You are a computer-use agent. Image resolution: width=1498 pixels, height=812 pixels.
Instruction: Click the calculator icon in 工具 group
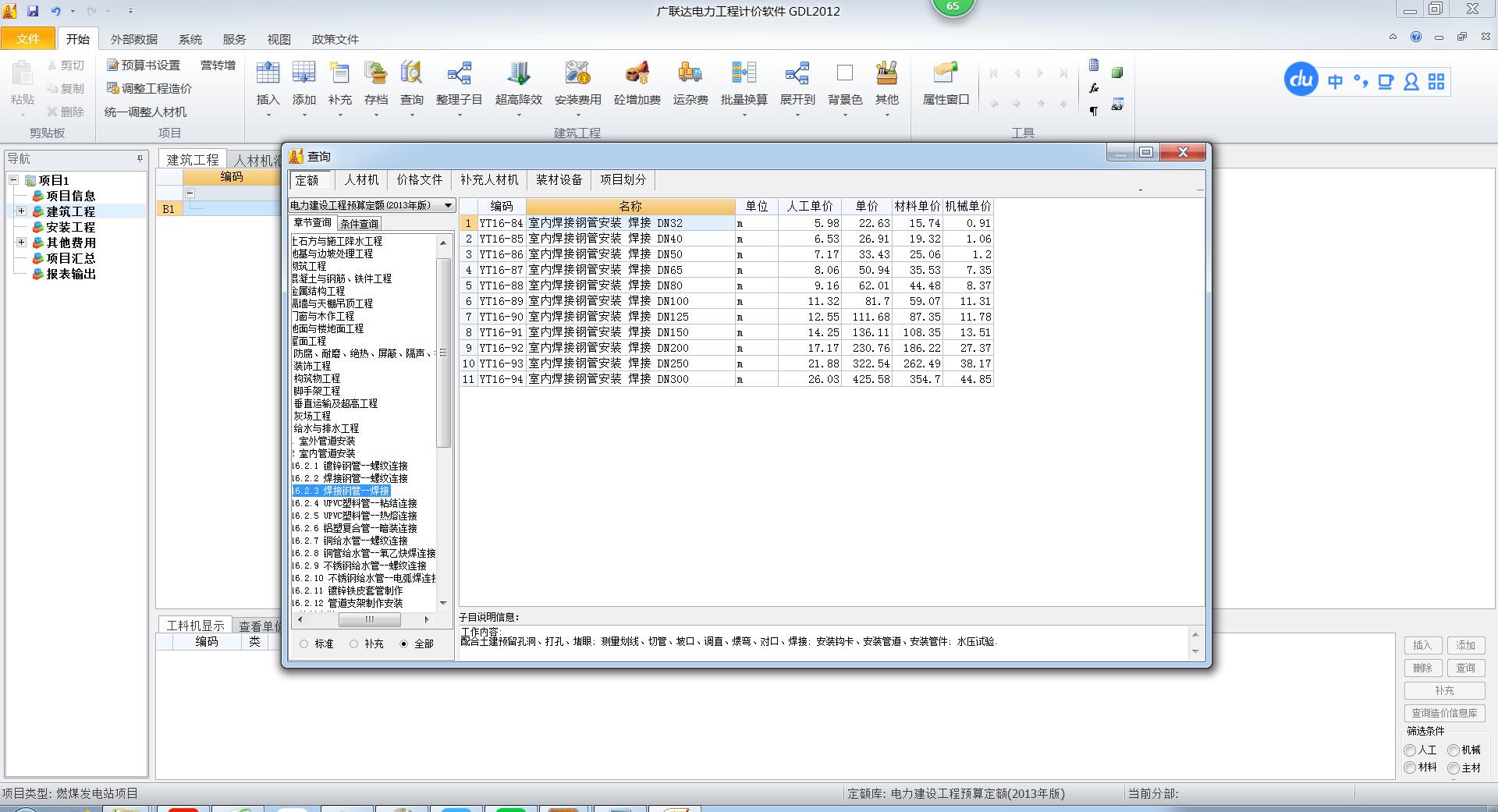1094,66
